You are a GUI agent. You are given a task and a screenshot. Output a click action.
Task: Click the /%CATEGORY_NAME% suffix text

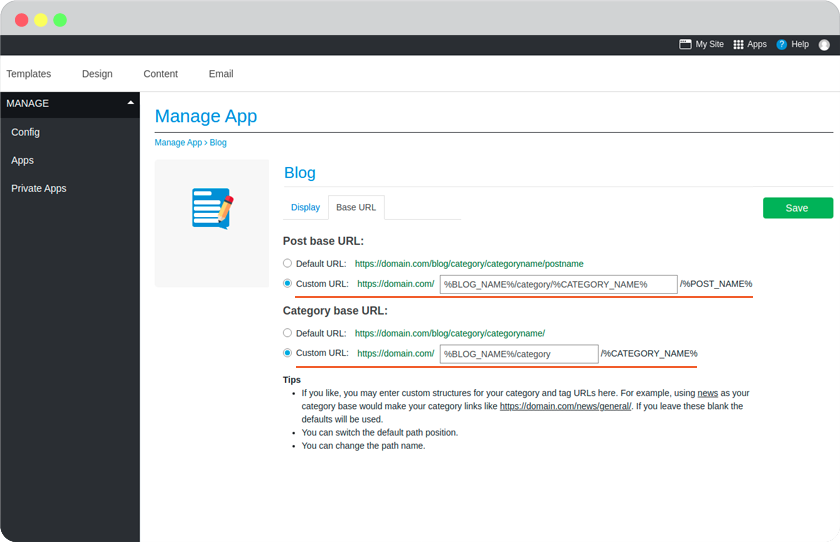649,353
